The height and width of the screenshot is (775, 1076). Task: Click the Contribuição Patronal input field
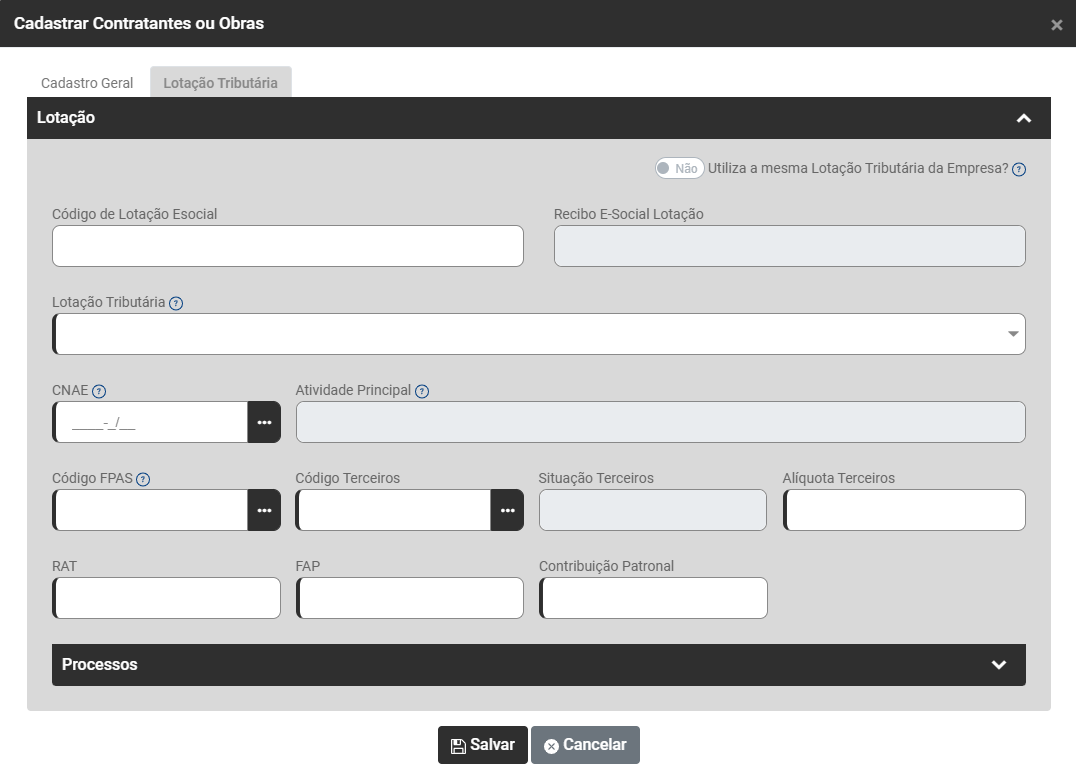(x=653, y=598)
